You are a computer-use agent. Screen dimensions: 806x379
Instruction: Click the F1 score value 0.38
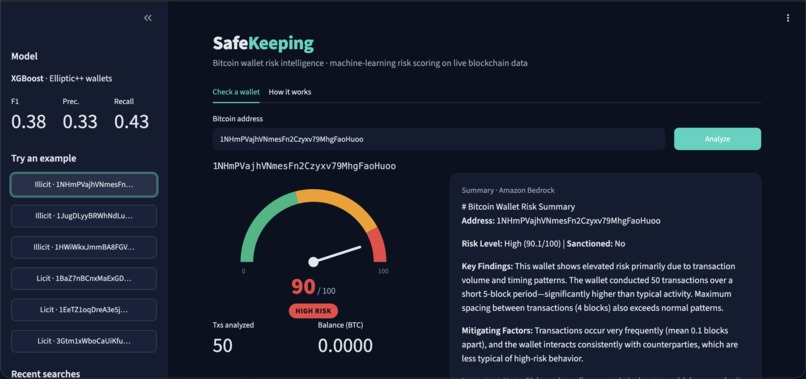(28, 122)
